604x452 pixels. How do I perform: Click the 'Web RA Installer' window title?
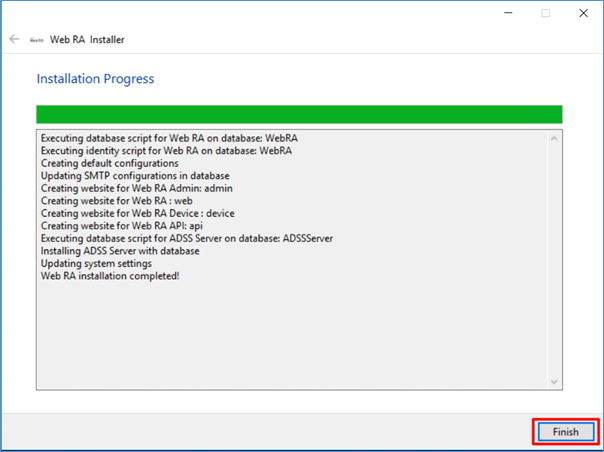pyautogui.click(x=87, y=40)
